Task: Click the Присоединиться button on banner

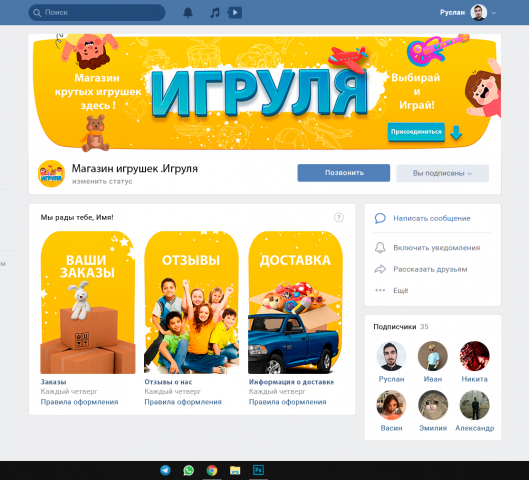Action: (x=416, y=132)
